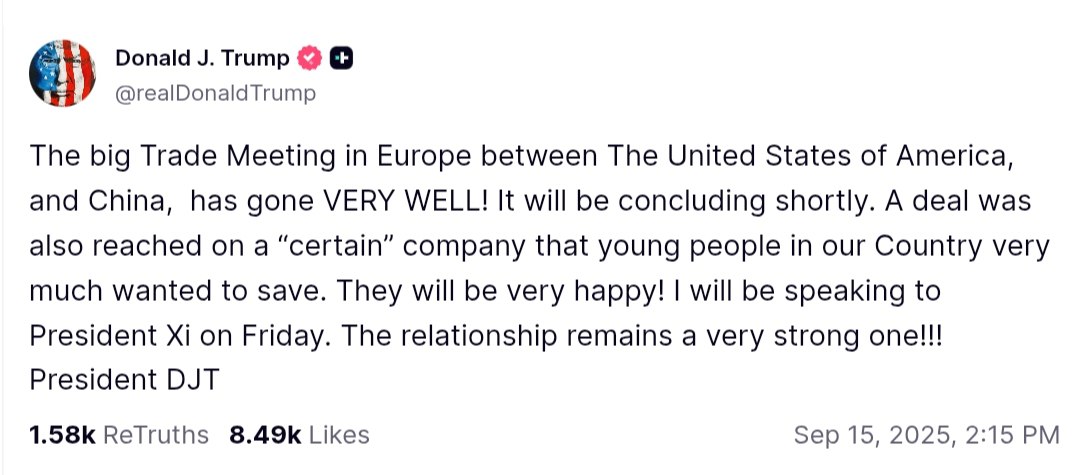Click the "ReTruths" label text
The width and height of the screenshot is (1080, 475).
click(x=156, y=435)
